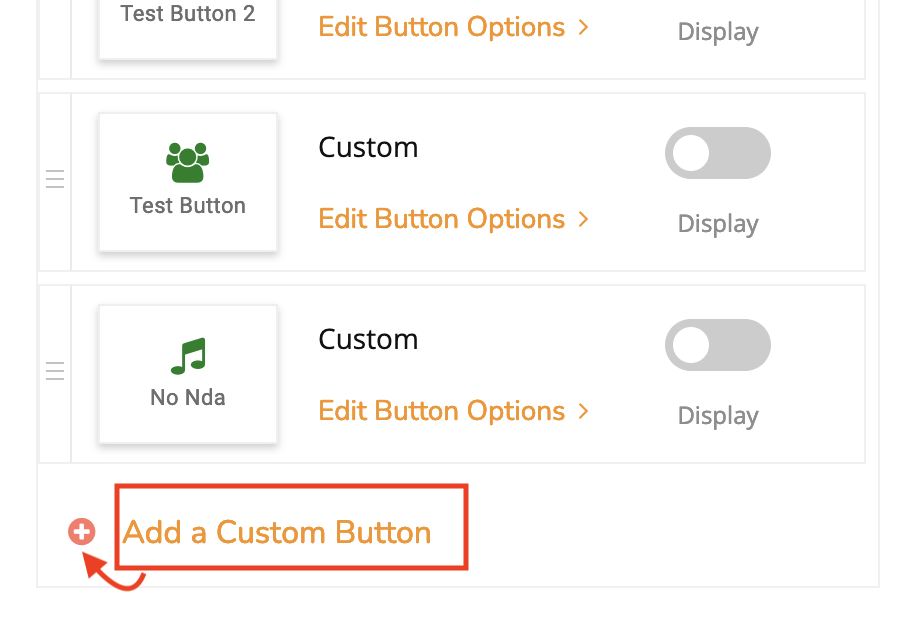
Task: Click the music note icon on No Nda
Action: (187, 354)
